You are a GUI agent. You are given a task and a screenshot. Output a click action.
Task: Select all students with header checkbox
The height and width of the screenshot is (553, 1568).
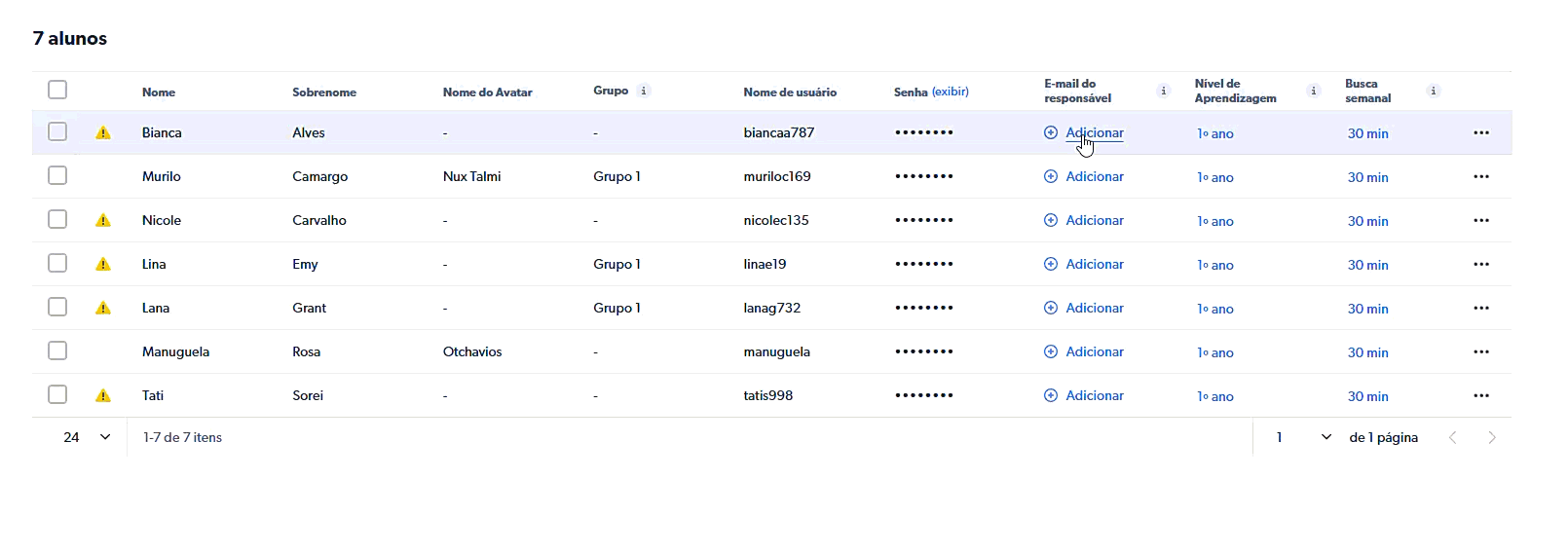coord(57,90)
